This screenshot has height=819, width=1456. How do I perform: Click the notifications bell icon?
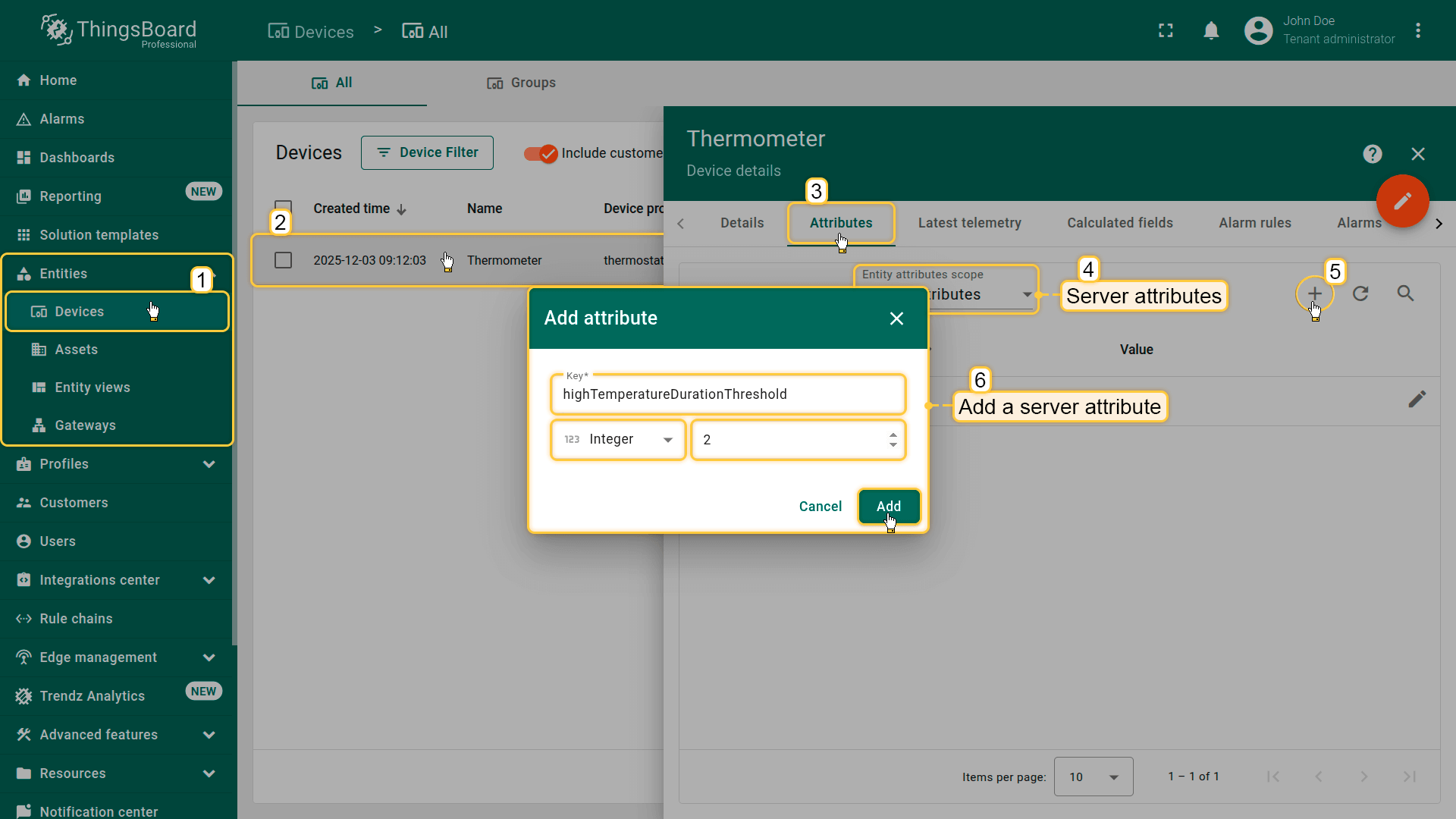click(x=1211, y=31)
